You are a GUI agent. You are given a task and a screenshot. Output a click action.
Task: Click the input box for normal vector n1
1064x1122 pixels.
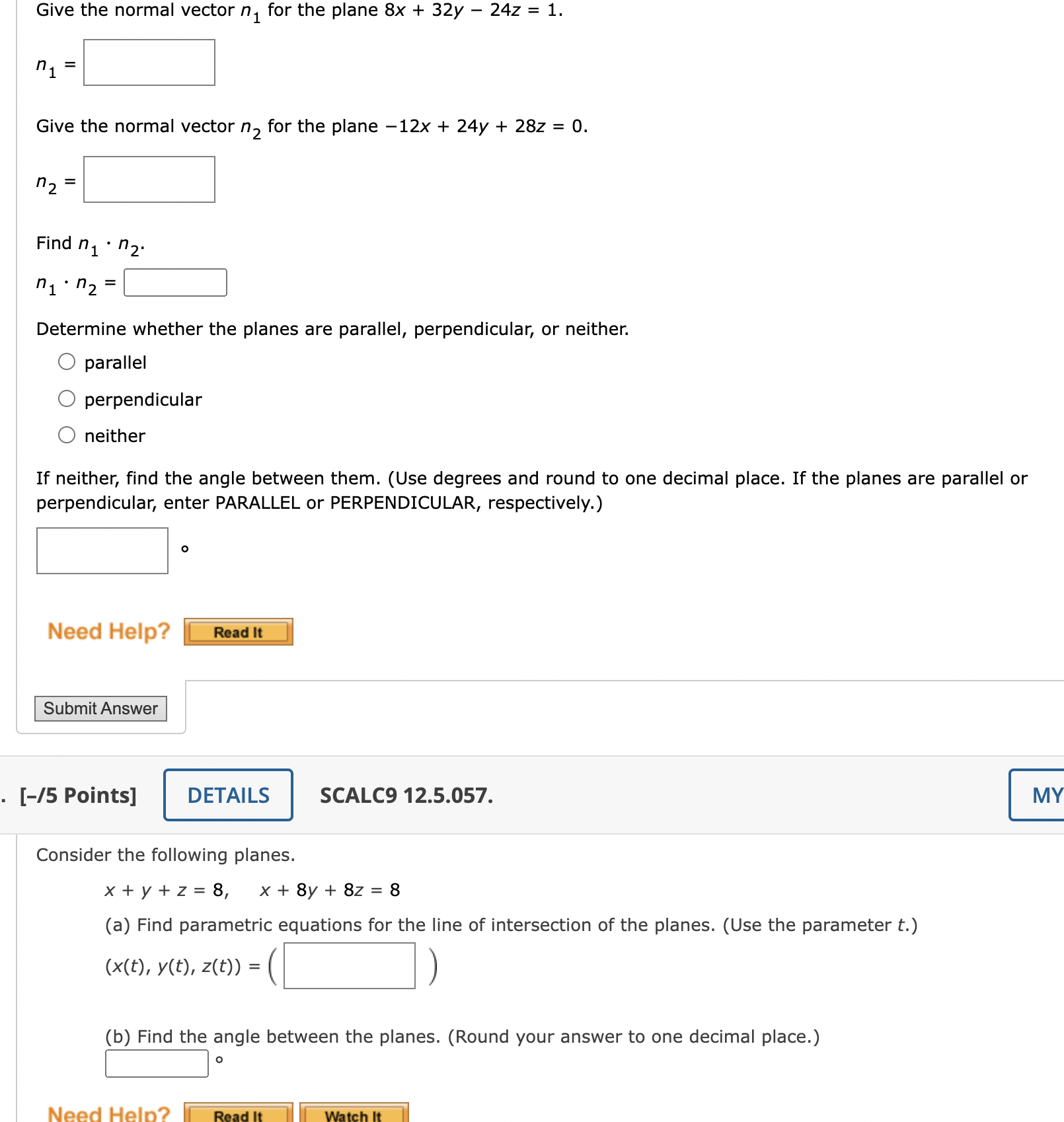149,63
